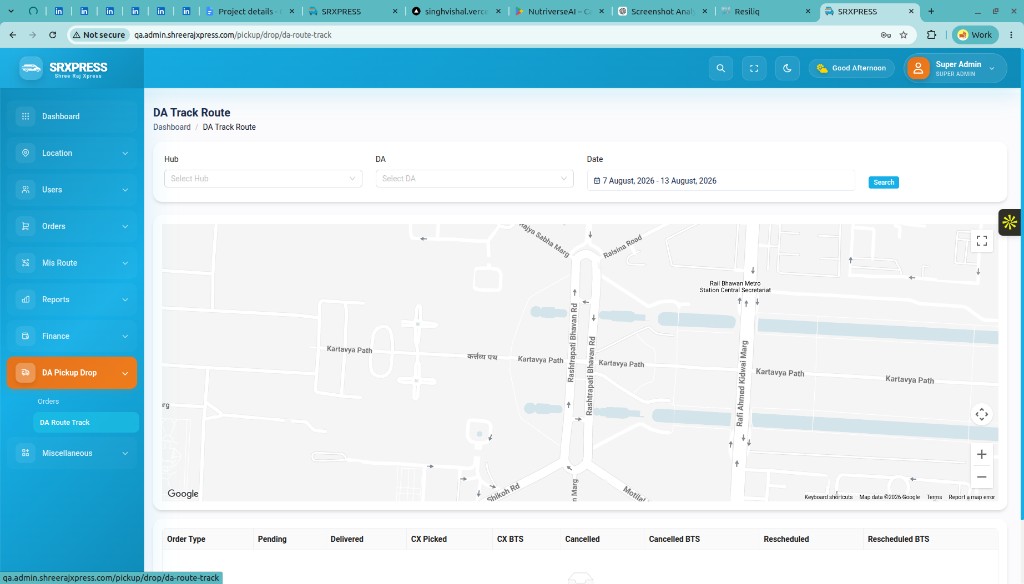Reload the current page

click(x=52, y=35)
